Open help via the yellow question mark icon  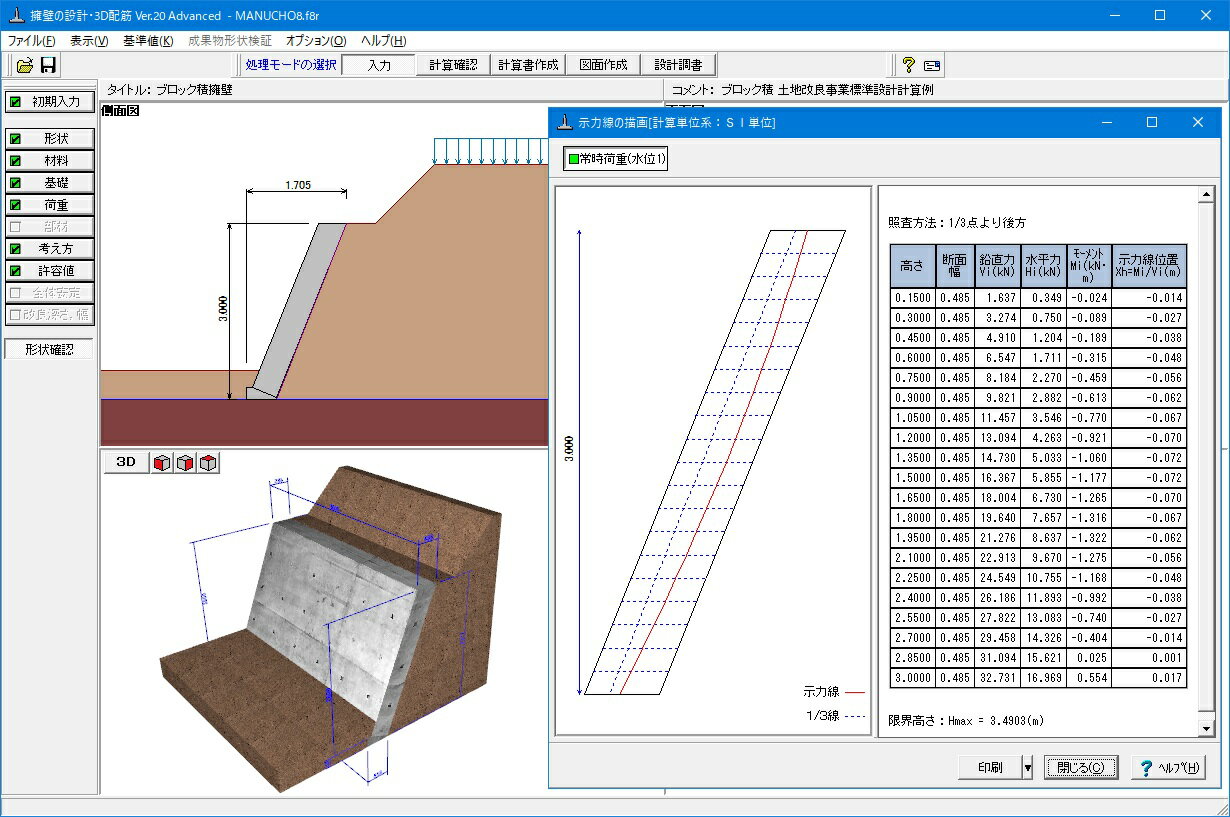click(908, 65)
